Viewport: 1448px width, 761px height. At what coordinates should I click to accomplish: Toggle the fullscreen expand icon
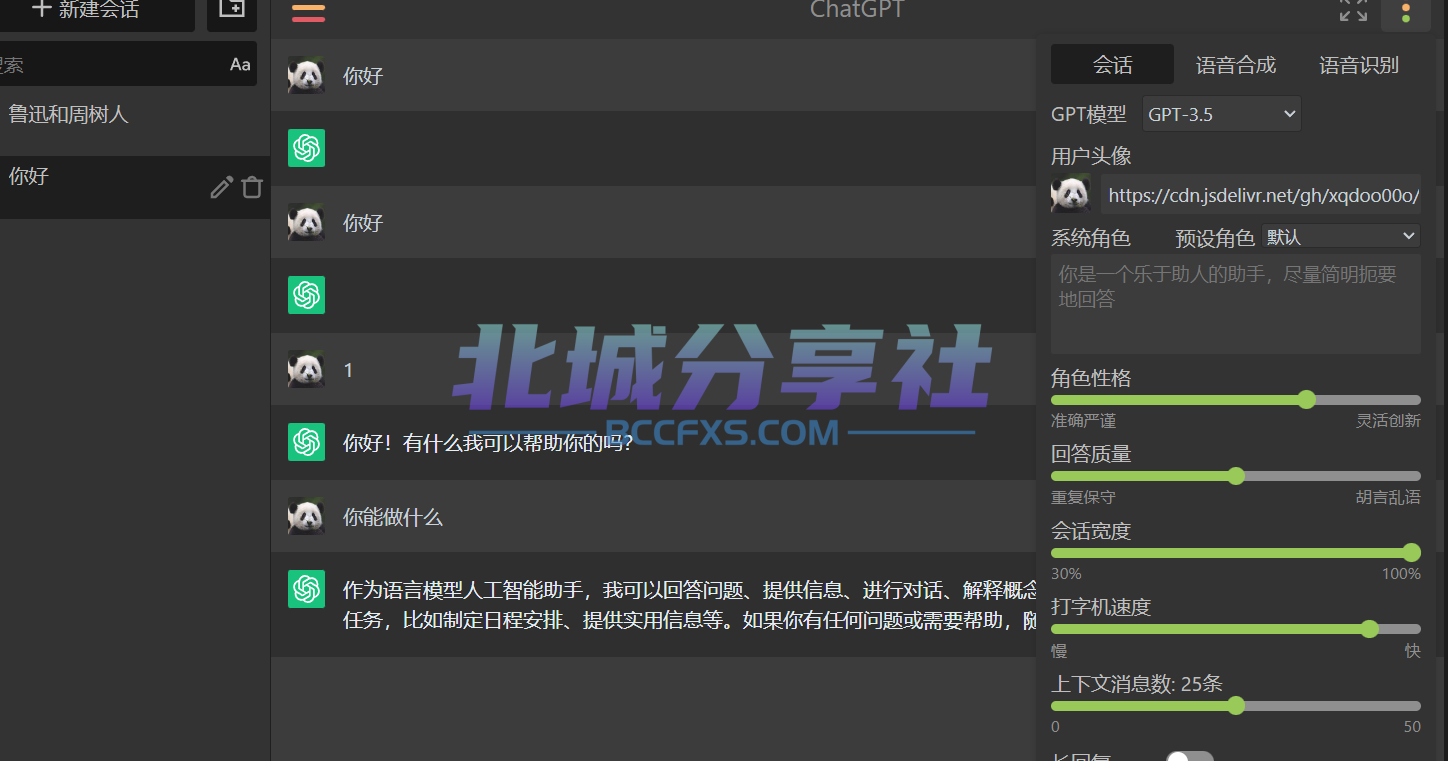click(x=1353, y=12)
